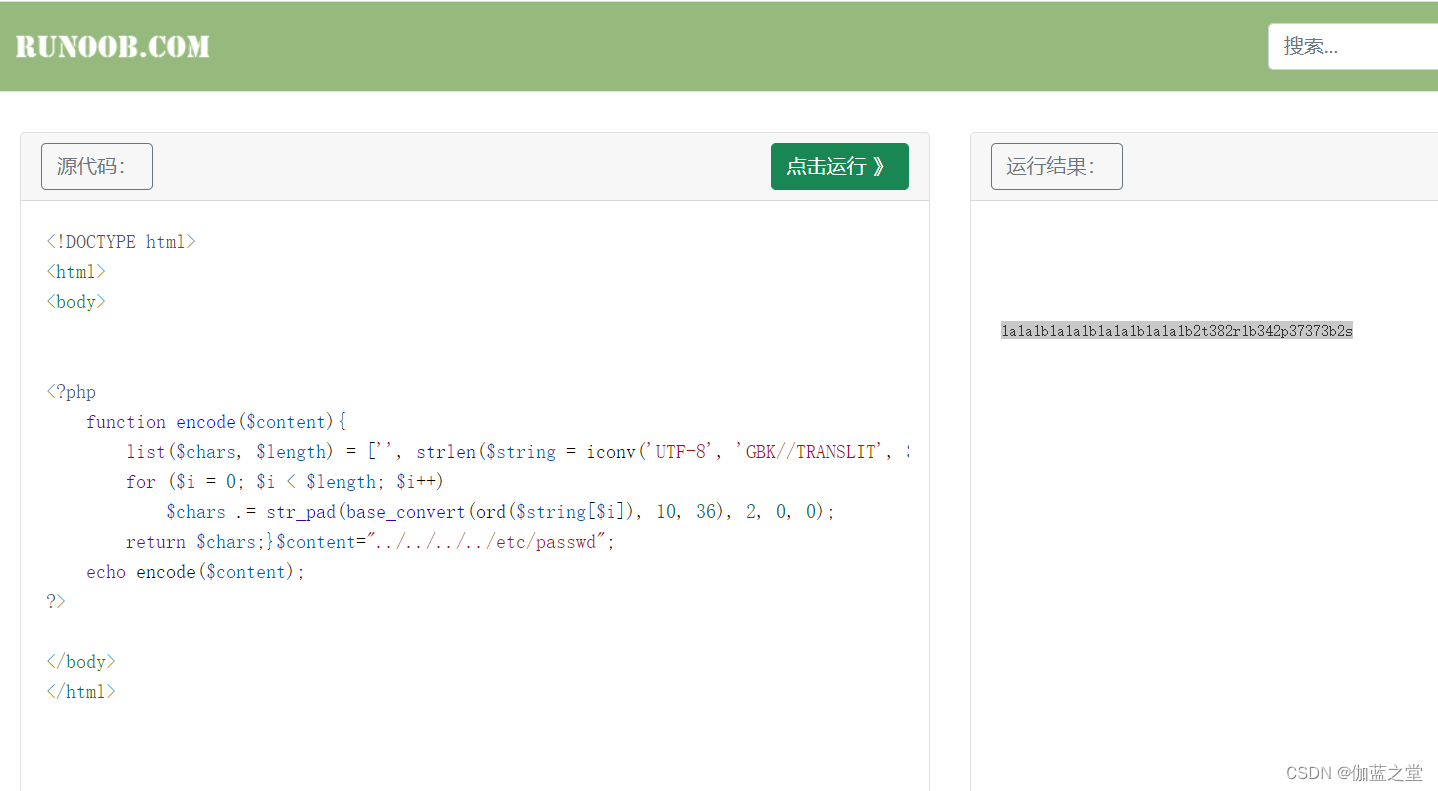This screenshot has height=791, width=1438.
Task: Click the </body> closing tag
Action: (80, 661)
